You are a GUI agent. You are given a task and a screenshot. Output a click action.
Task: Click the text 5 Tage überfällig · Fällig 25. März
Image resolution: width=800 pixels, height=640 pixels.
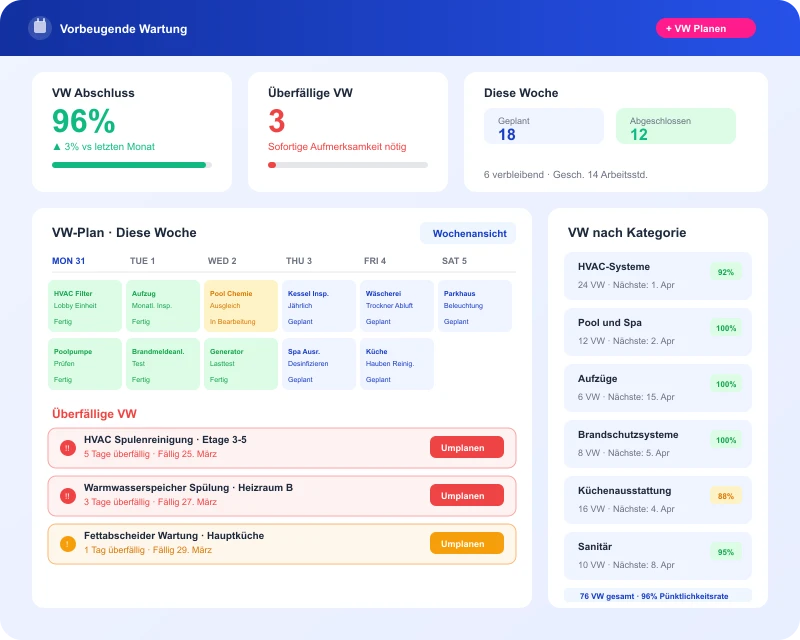pos(150,454)
